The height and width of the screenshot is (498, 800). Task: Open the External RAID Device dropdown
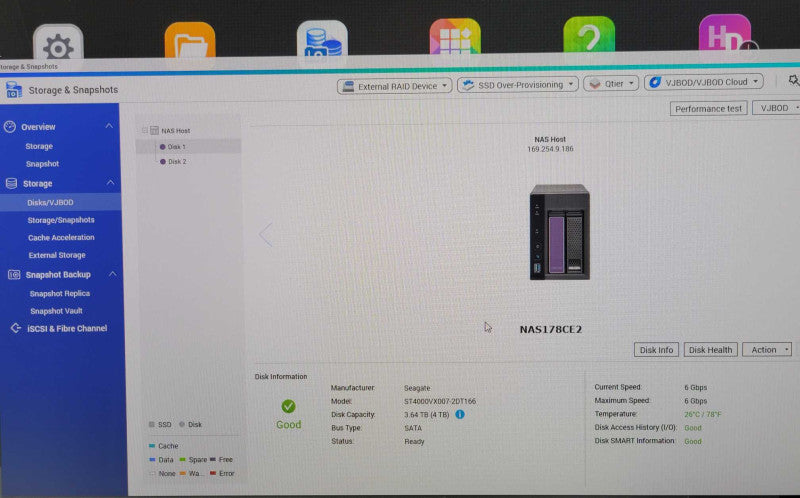click(x=394, y=86)
